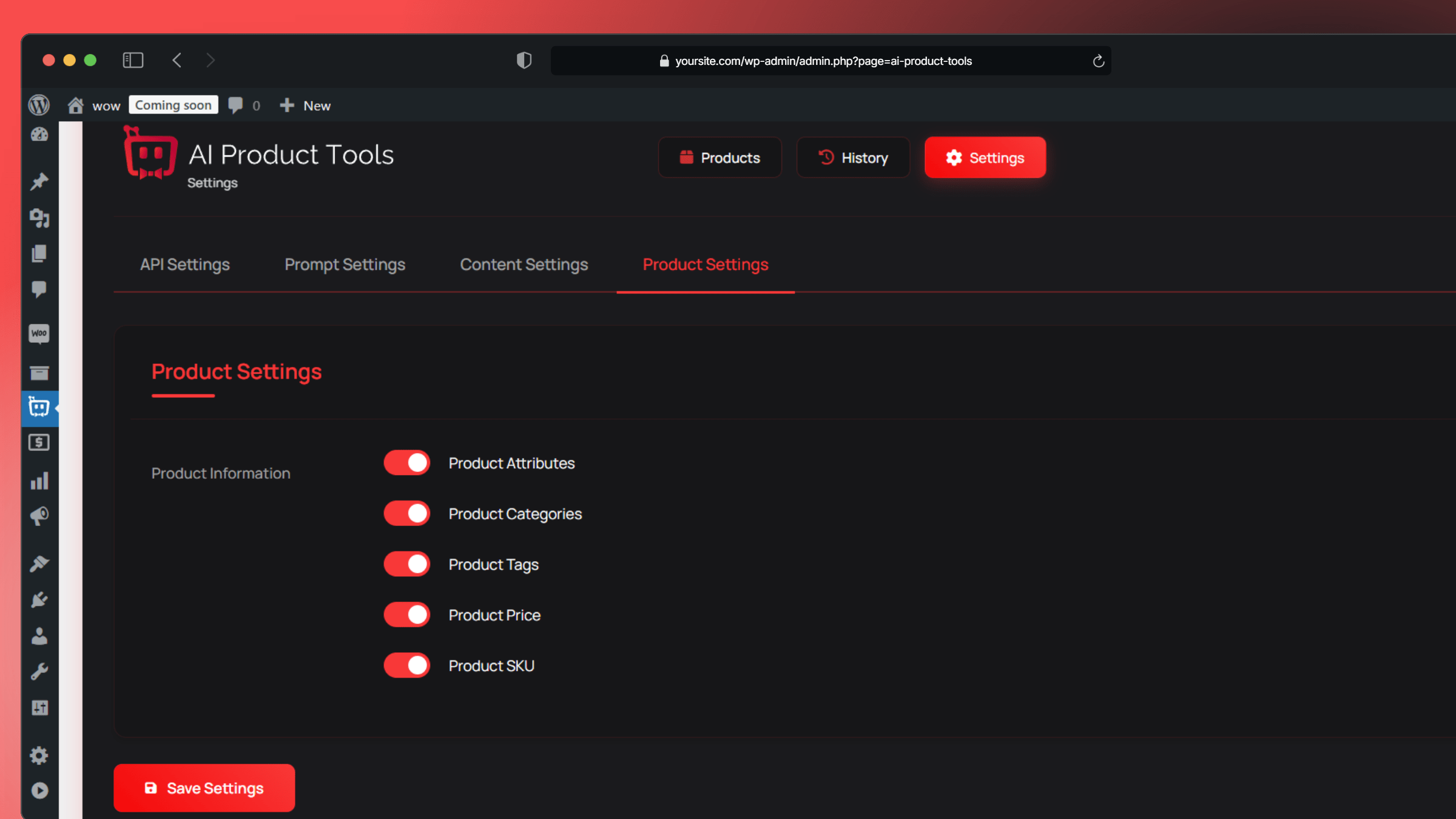This screenshot has width=1456, height=819.
Task: Go forward with browser forward arrow
Action: (x=210, y=60)
